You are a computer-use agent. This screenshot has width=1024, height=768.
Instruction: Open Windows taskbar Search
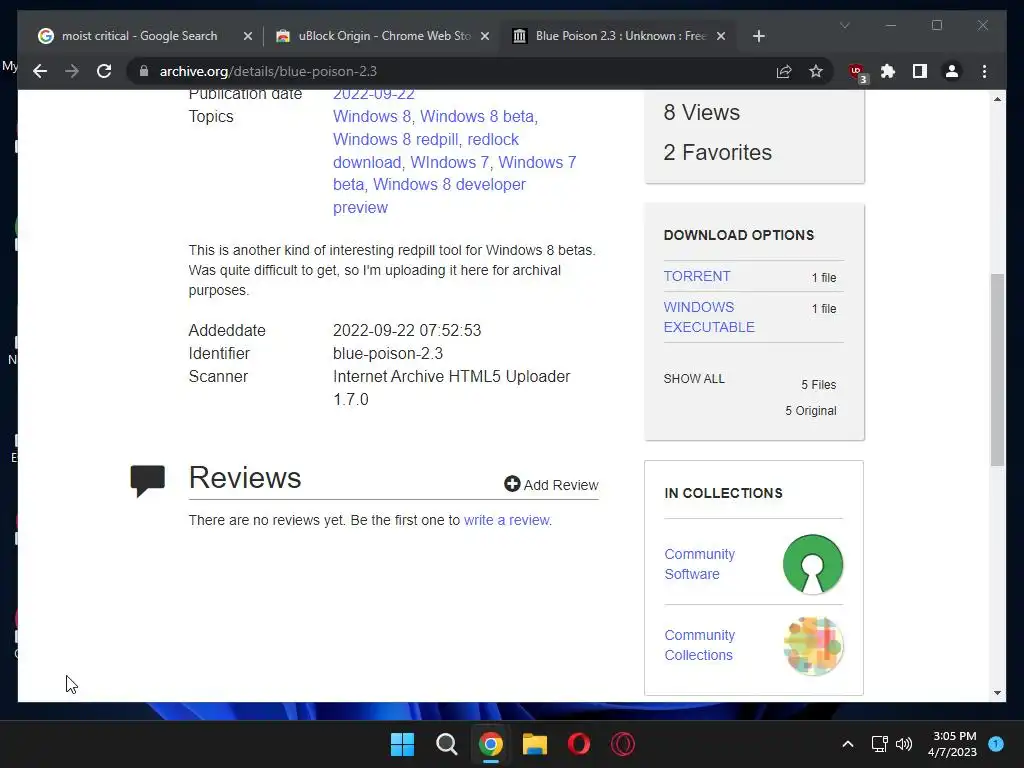[447, 744]
